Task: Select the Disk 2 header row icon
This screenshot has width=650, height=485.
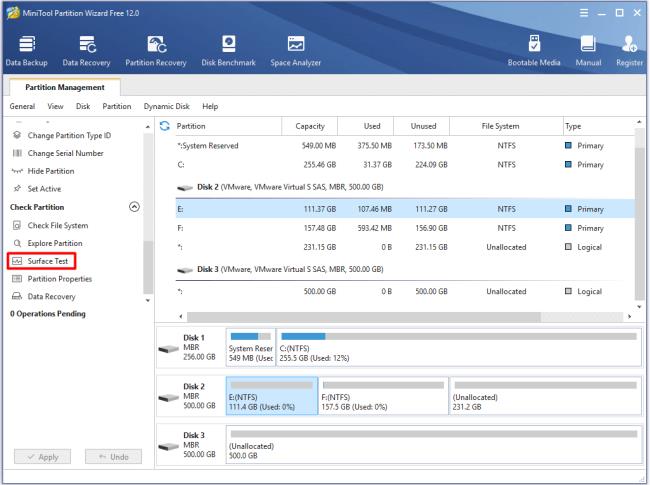Action: (x=185, y=188)
